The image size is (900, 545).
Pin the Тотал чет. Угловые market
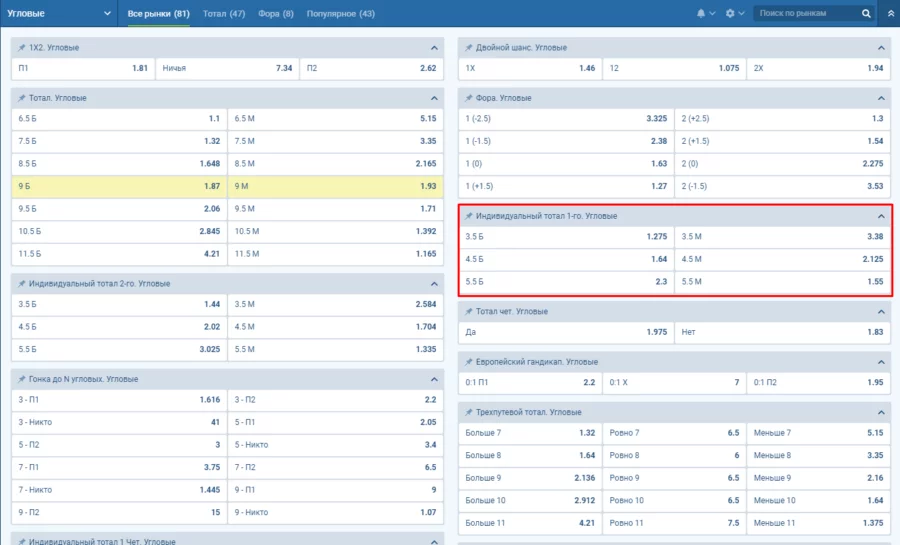[x=469, y=312]
